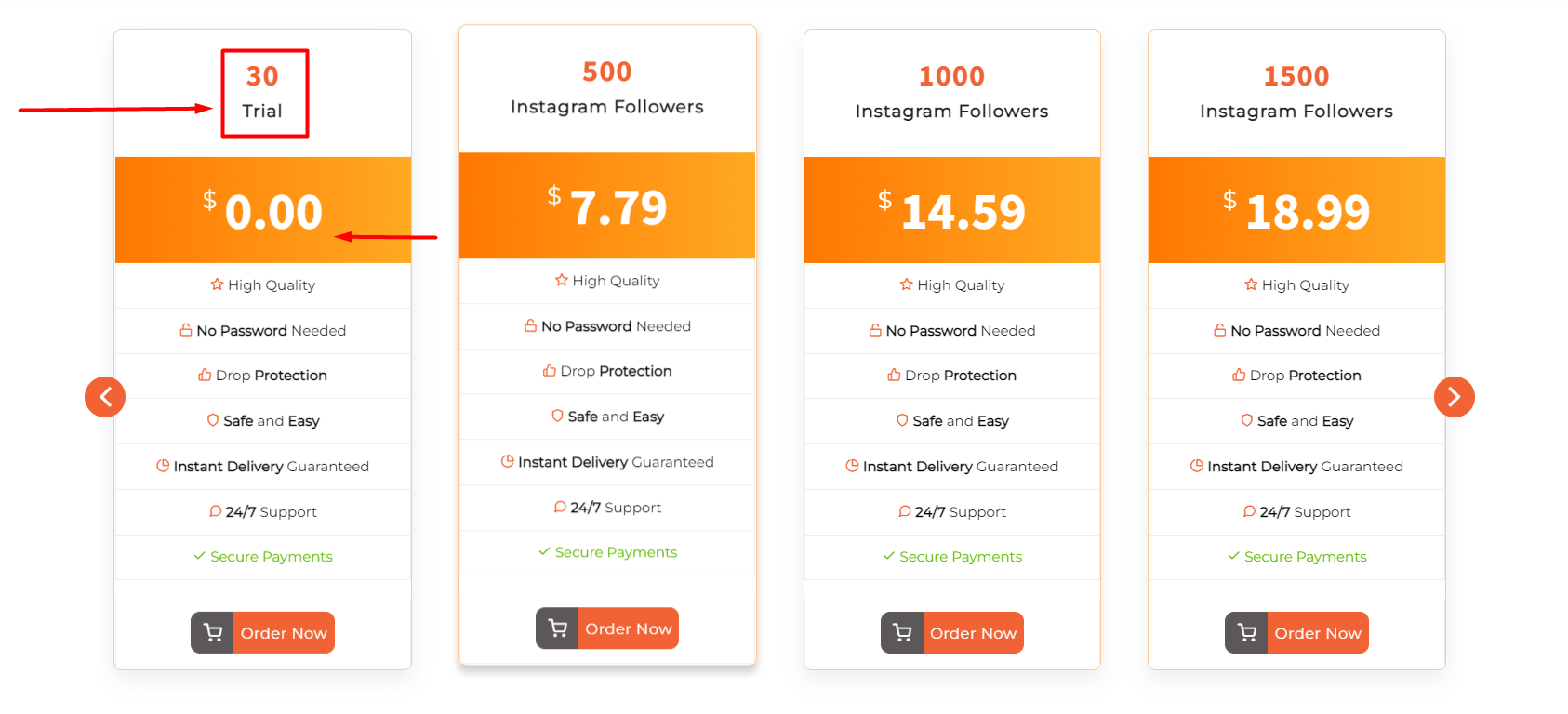Screen dimensions: 1568x714
Task: Click the star icon beside High Quality in Trial plan
Action: [x=217, y=284]
